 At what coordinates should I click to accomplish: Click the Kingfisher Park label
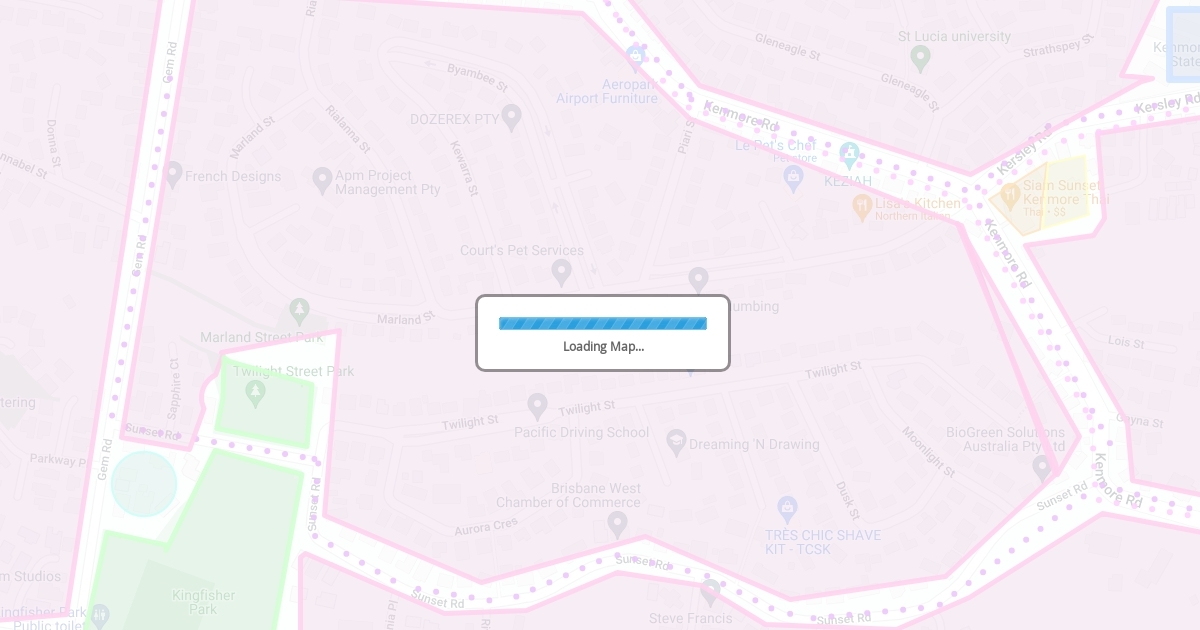203,602
